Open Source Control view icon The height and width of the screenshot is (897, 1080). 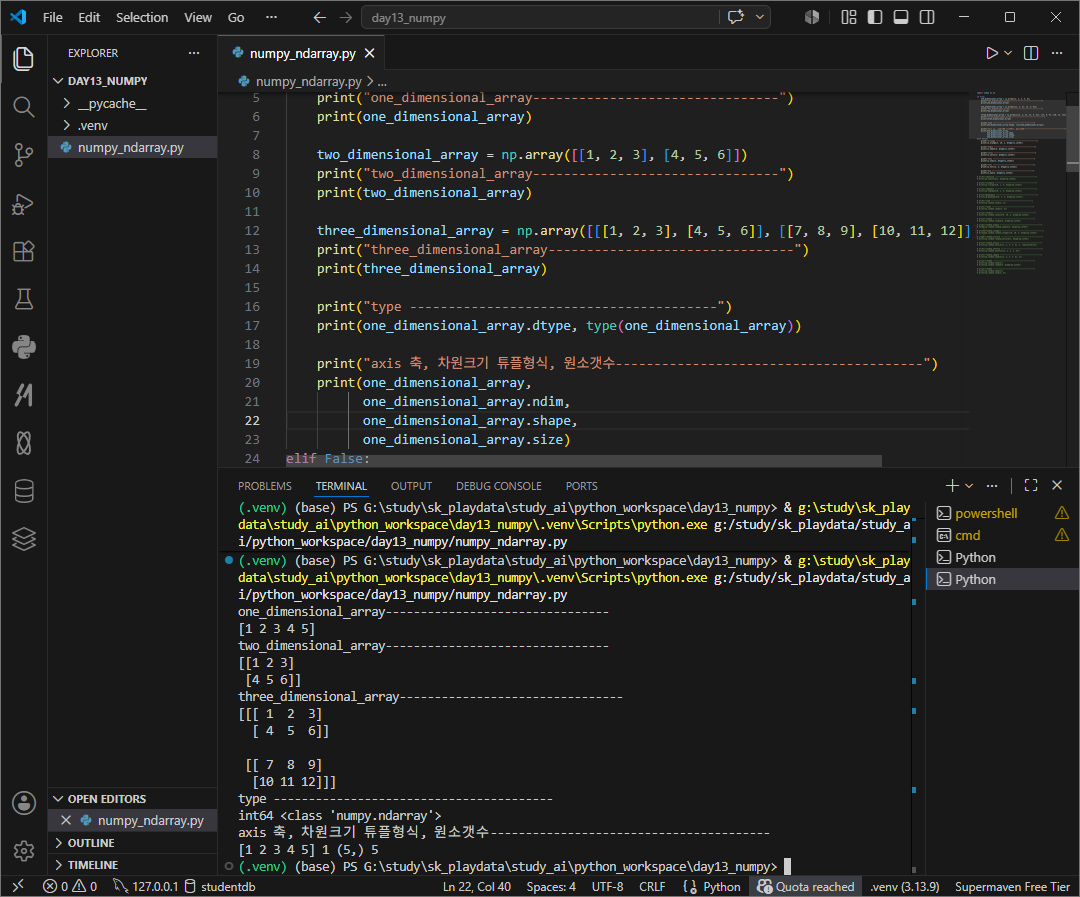pos(23,155)
